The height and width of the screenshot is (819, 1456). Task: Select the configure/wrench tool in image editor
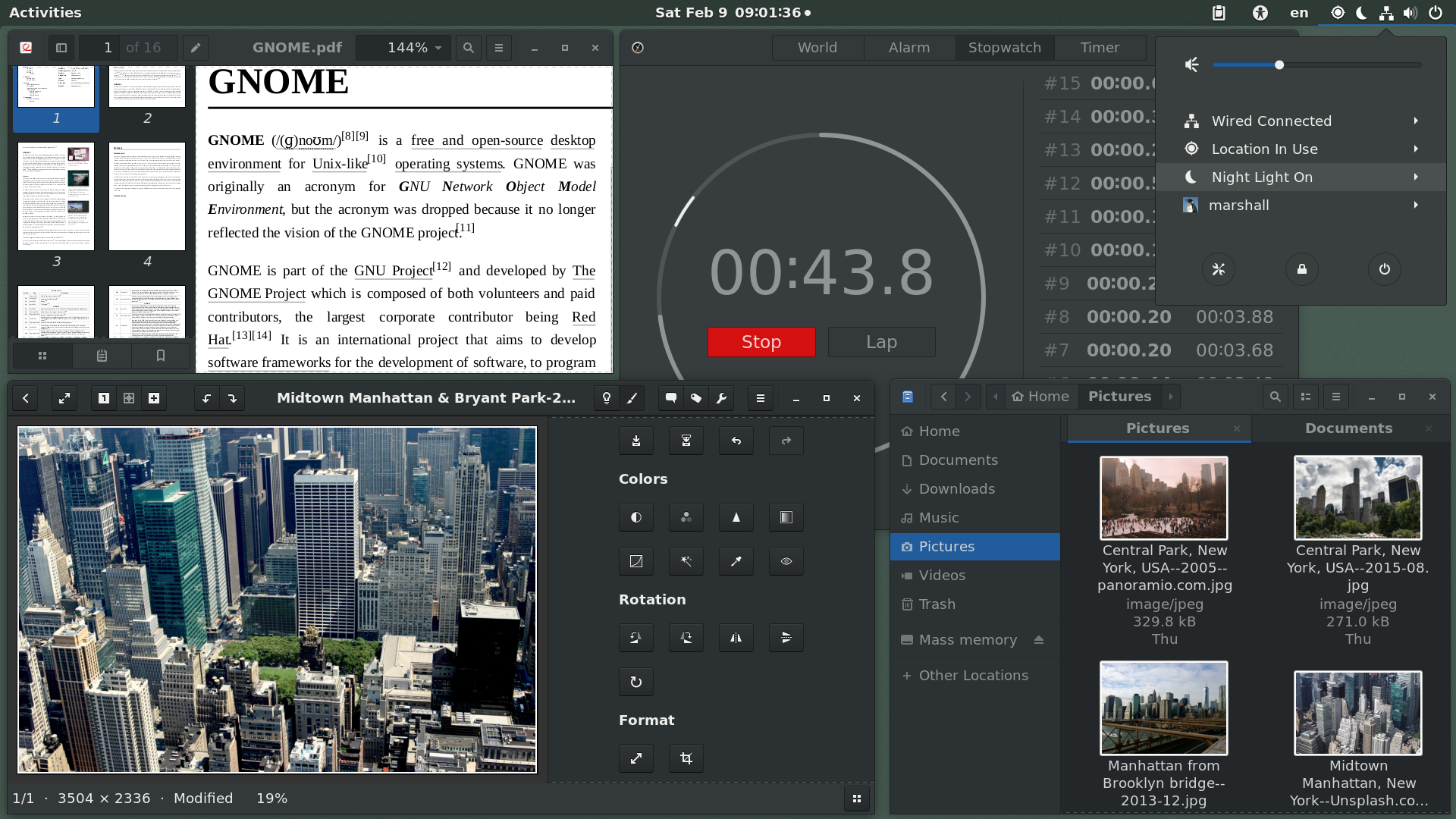point(722,398)
